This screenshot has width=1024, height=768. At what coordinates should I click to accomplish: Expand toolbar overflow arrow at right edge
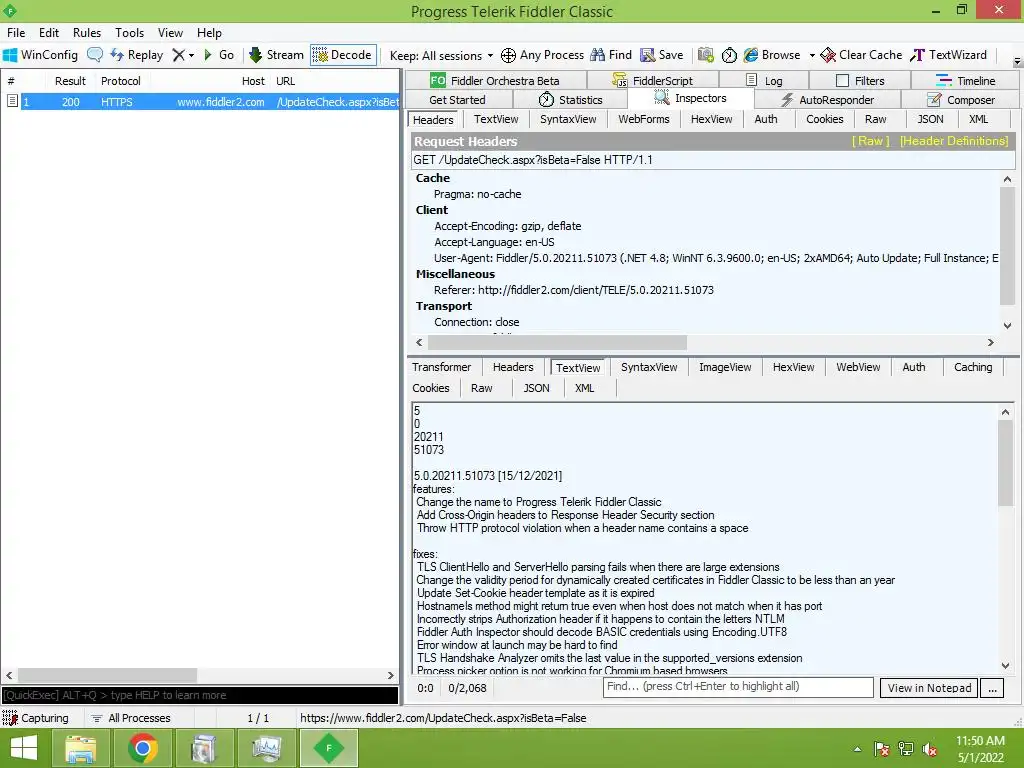[1017, 61]
